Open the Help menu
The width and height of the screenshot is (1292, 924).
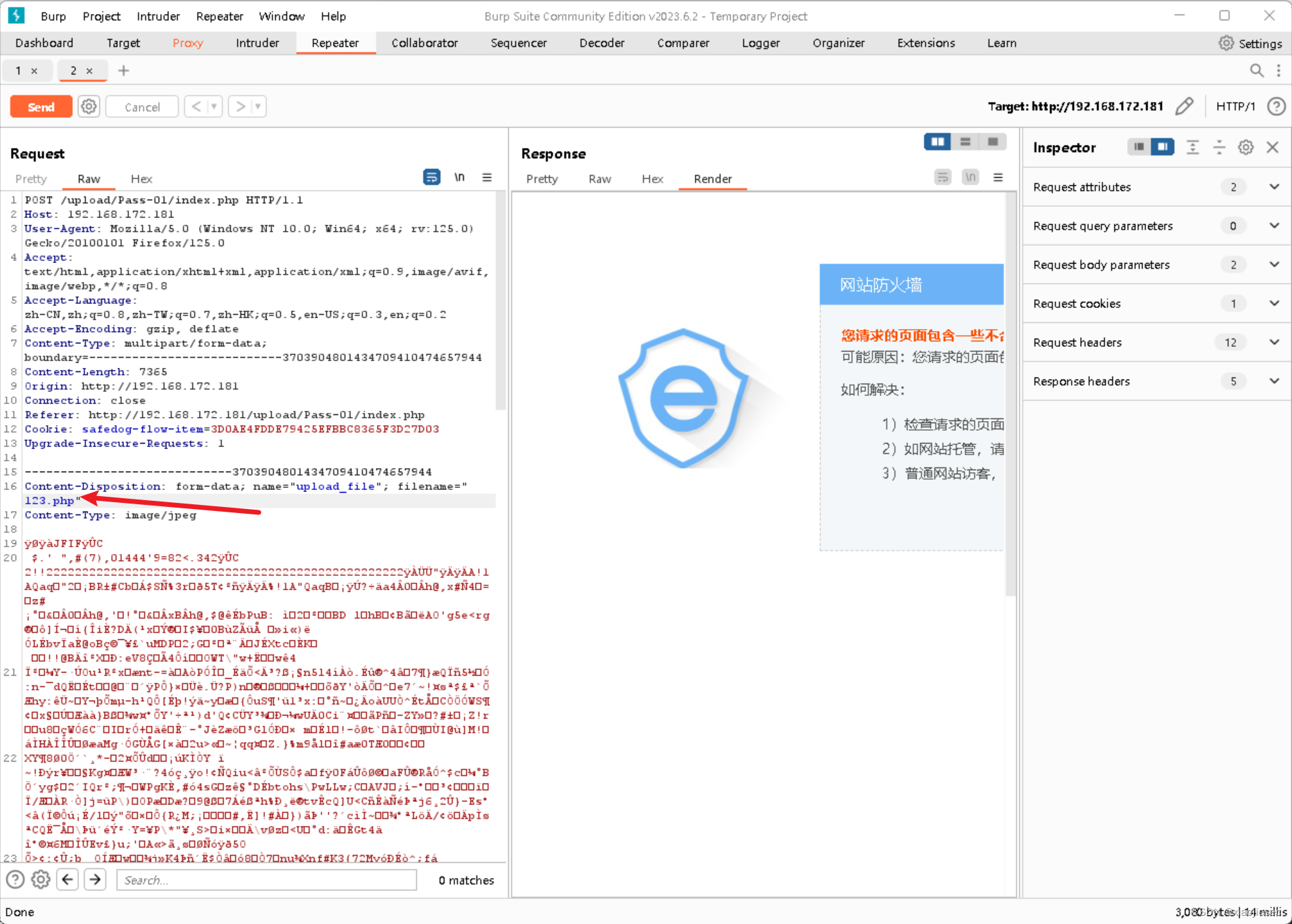point(333,16)
